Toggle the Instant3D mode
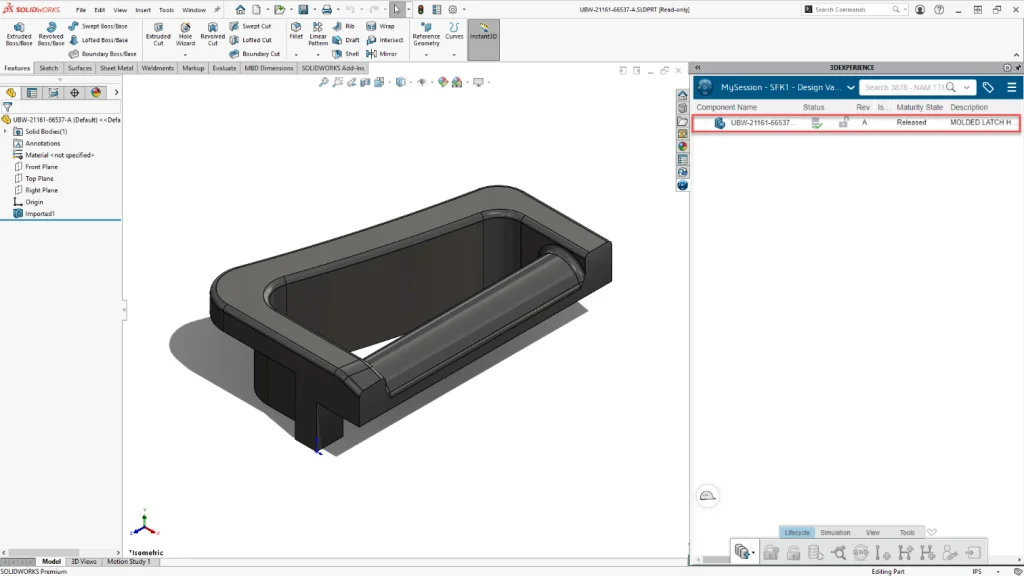Viewport: 1024px width, 576px height. tap(484, 34)
